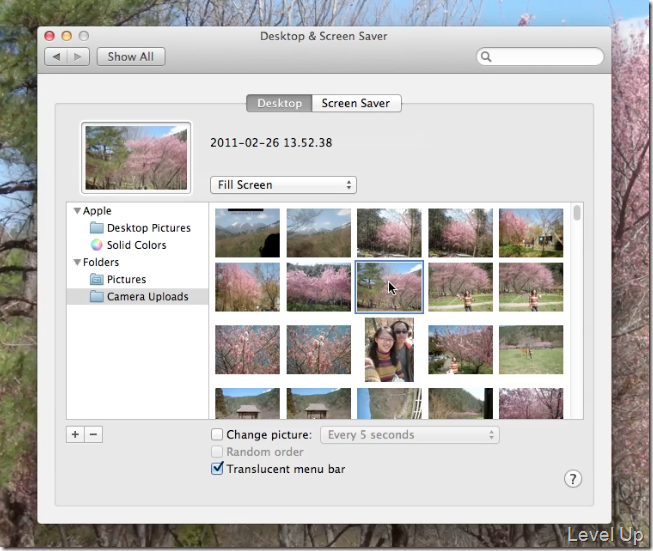
Task: Click the magnifying glass search icon
Action: pos(486,57)
